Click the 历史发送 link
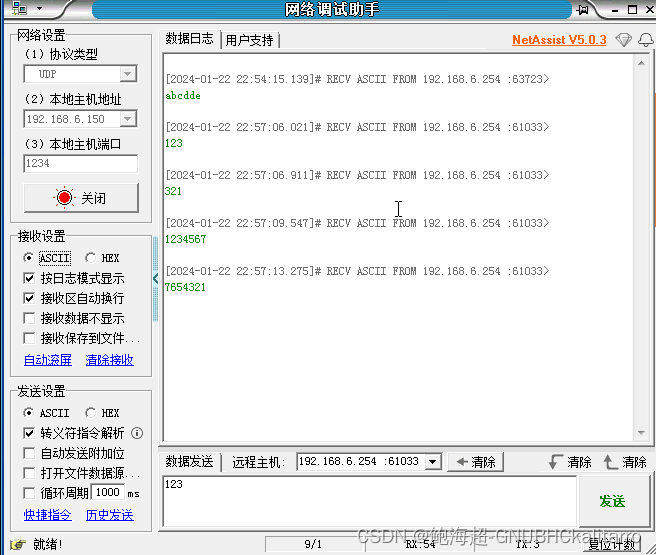Screen dimensions: 656x555 pos(110,515)
